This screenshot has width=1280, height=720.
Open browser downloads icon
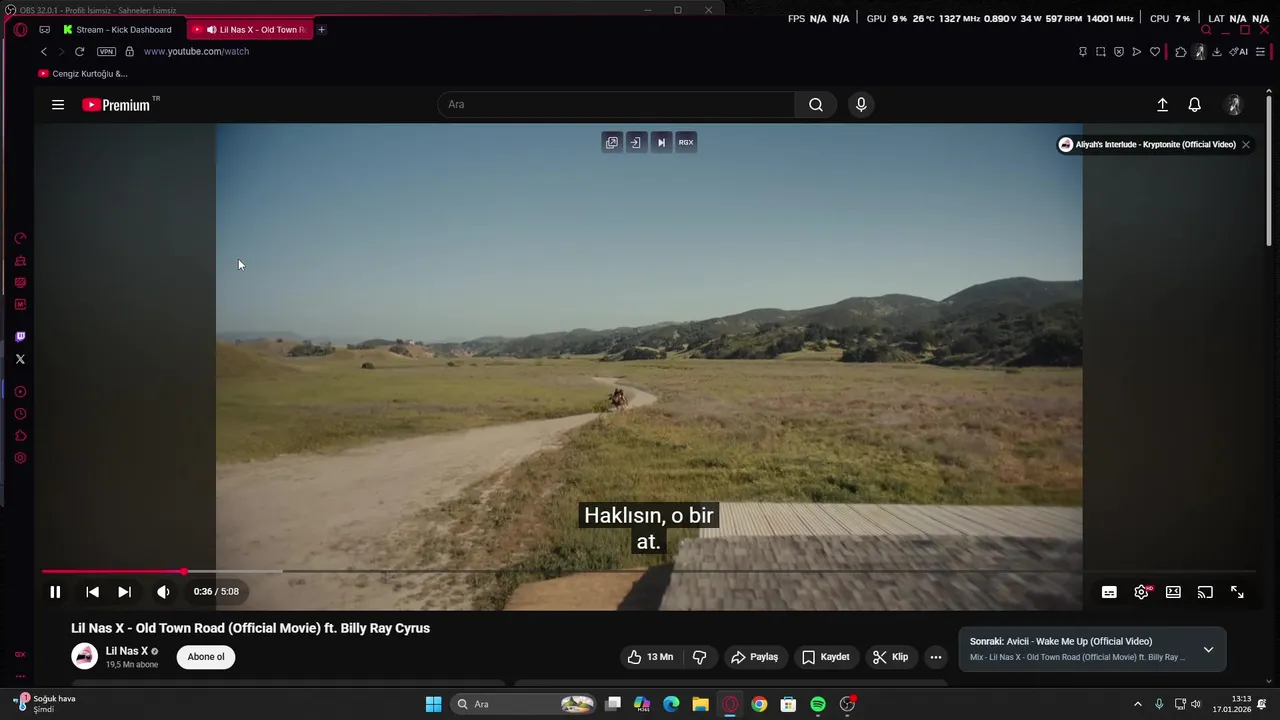point(1217,52)
